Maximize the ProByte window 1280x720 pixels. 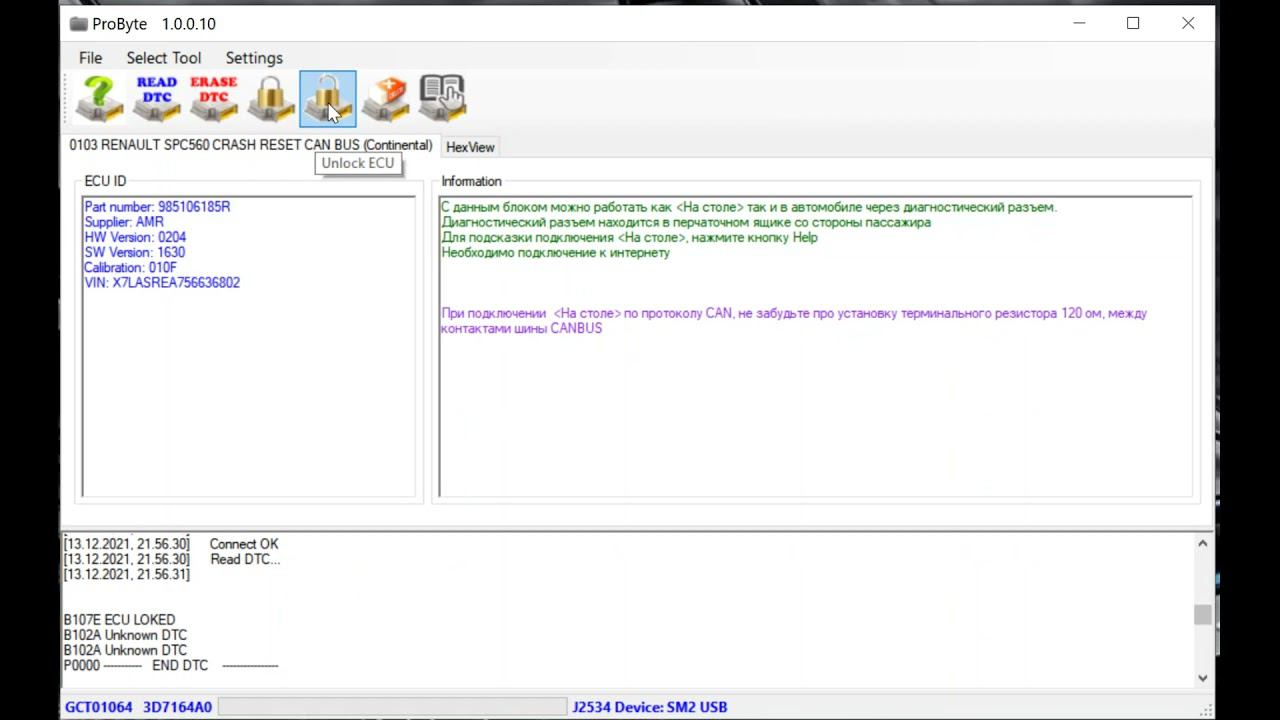[1133, 23]
